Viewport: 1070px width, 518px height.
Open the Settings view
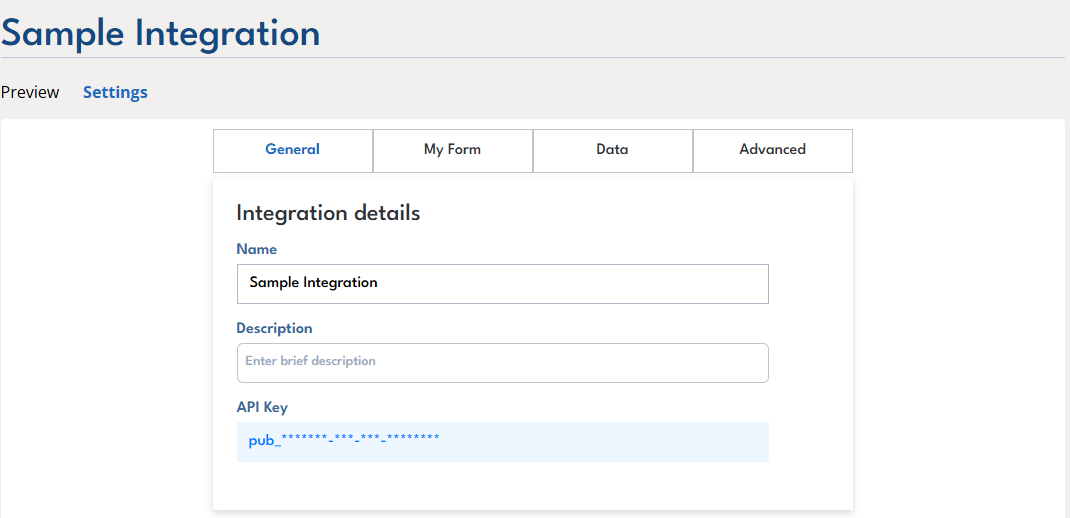(115, 92)
